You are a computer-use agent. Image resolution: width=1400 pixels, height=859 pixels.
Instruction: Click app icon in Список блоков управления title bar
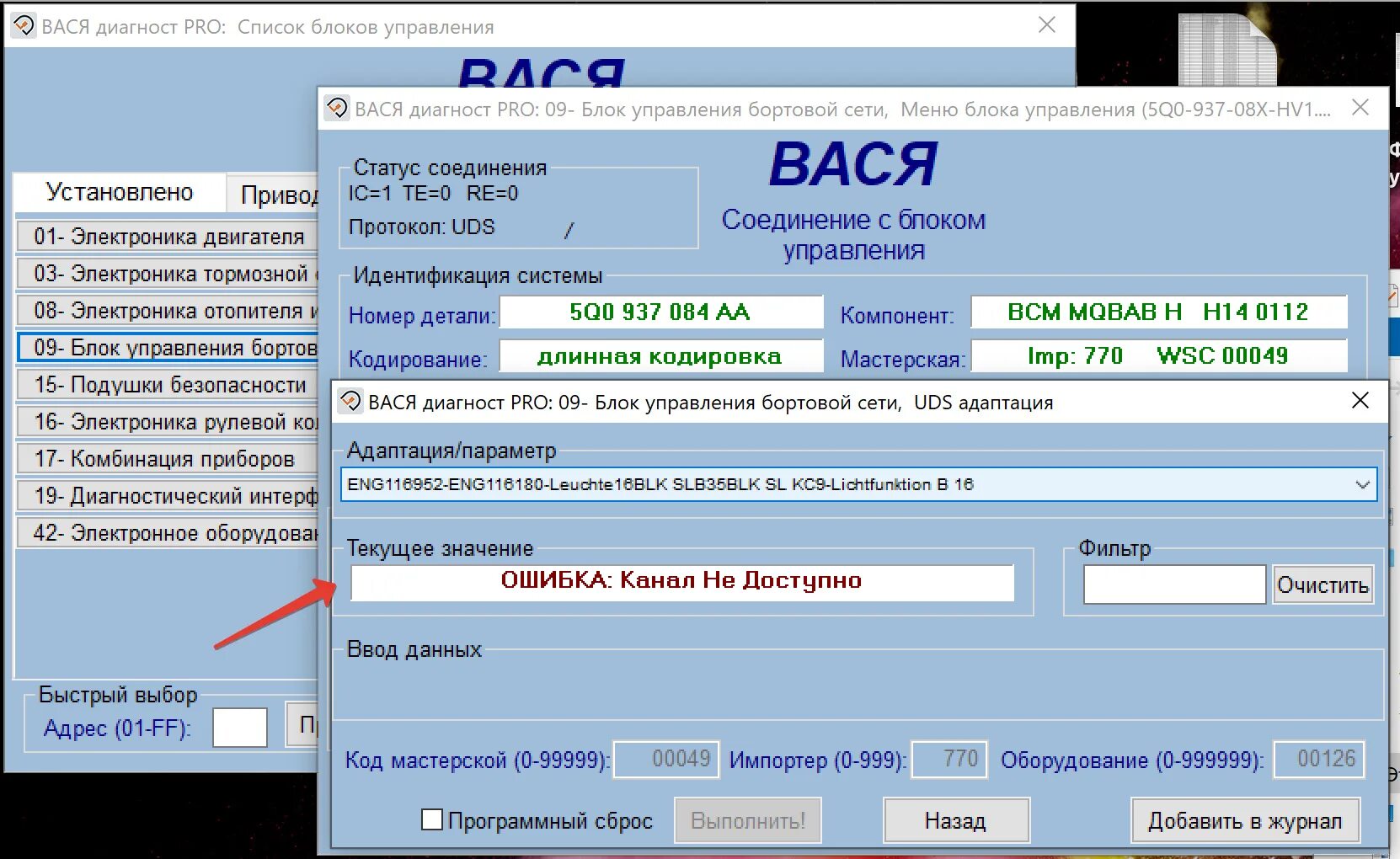24,26
